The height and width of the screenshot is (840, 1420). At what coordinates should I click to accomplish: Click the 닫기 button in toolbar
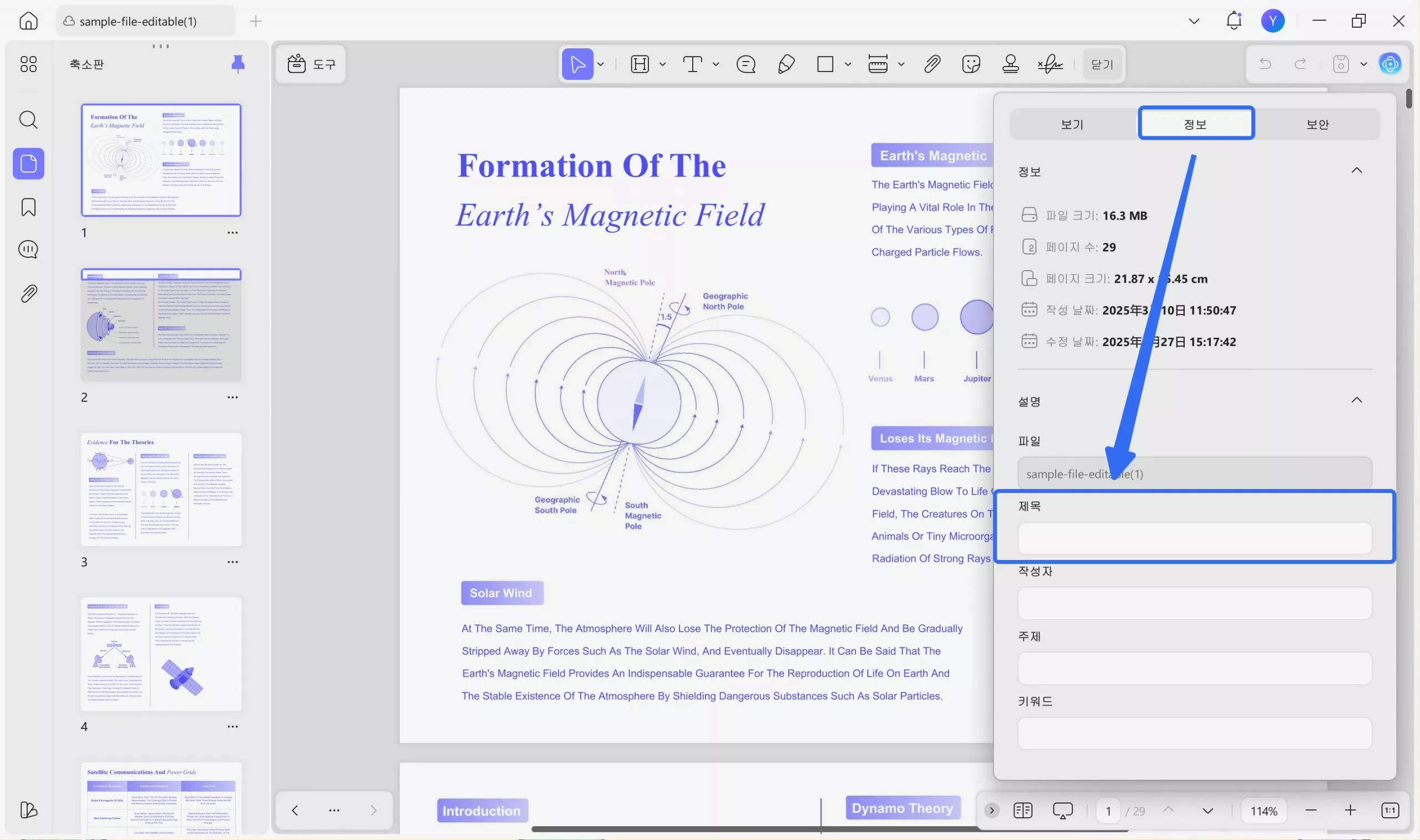(1102, 64)
